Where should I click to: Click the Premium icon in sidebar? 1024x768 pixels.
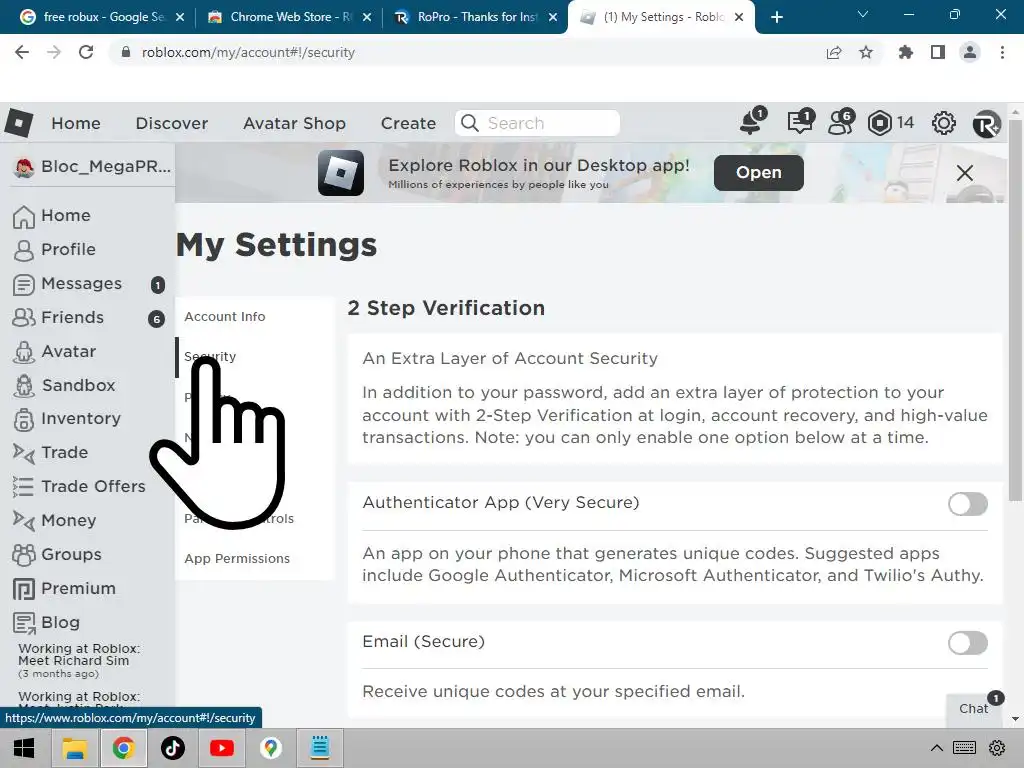tap(24, 589)
